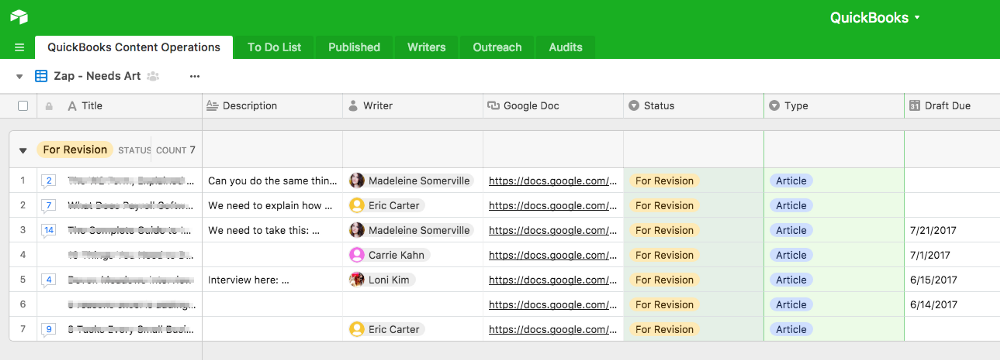The width and height of the screenshot is (1000, 360).
Task: Click Loni Kim's avatar photo
Action: coord(357,280)
